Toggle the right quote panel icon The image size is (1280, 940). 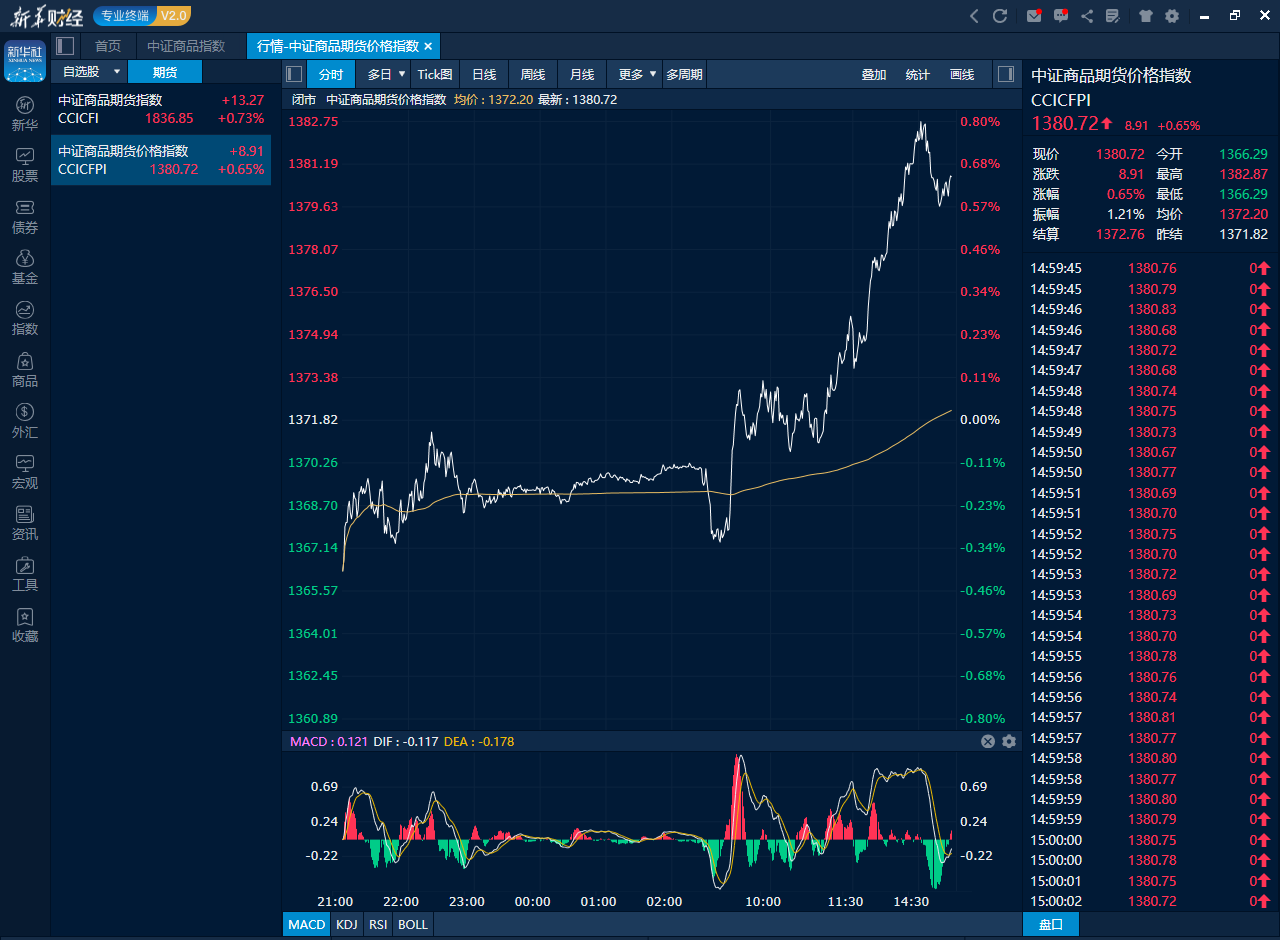[x=1006, y=74]
